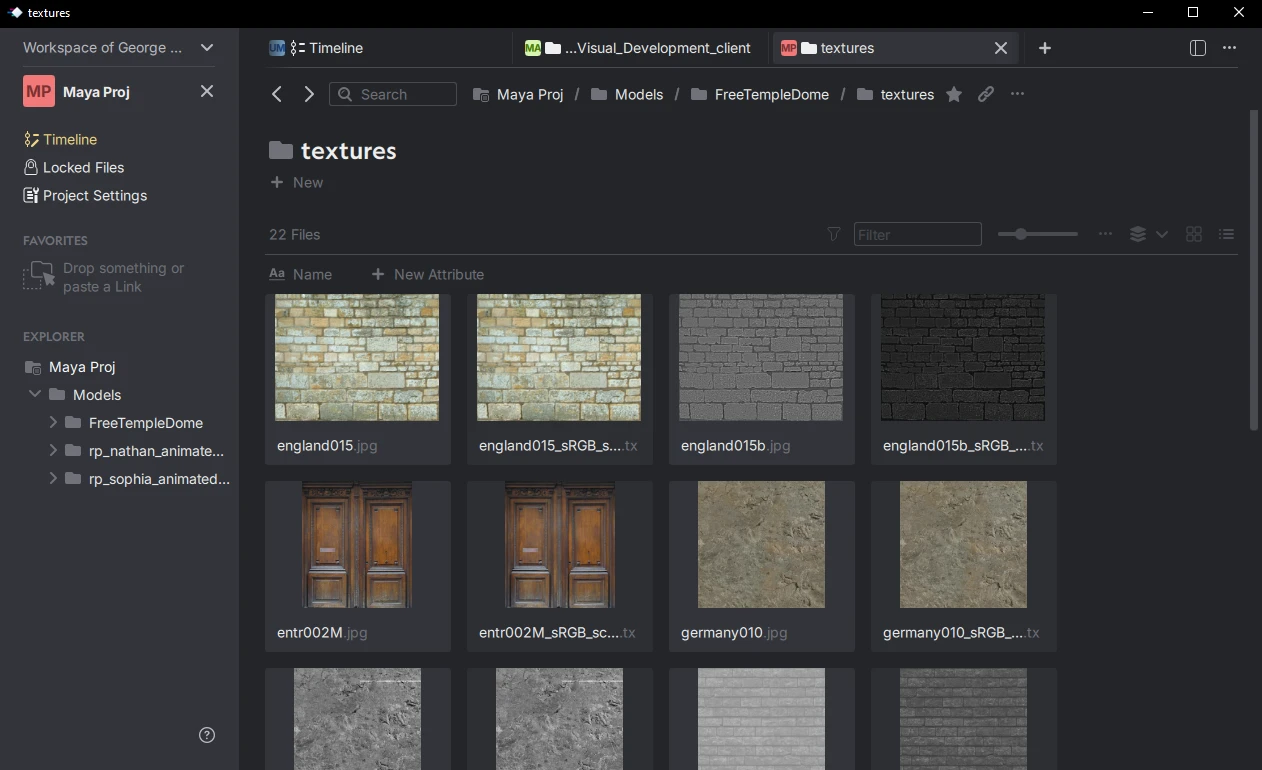
Task: Go back with the left arrow
Action: click(277, 94)
